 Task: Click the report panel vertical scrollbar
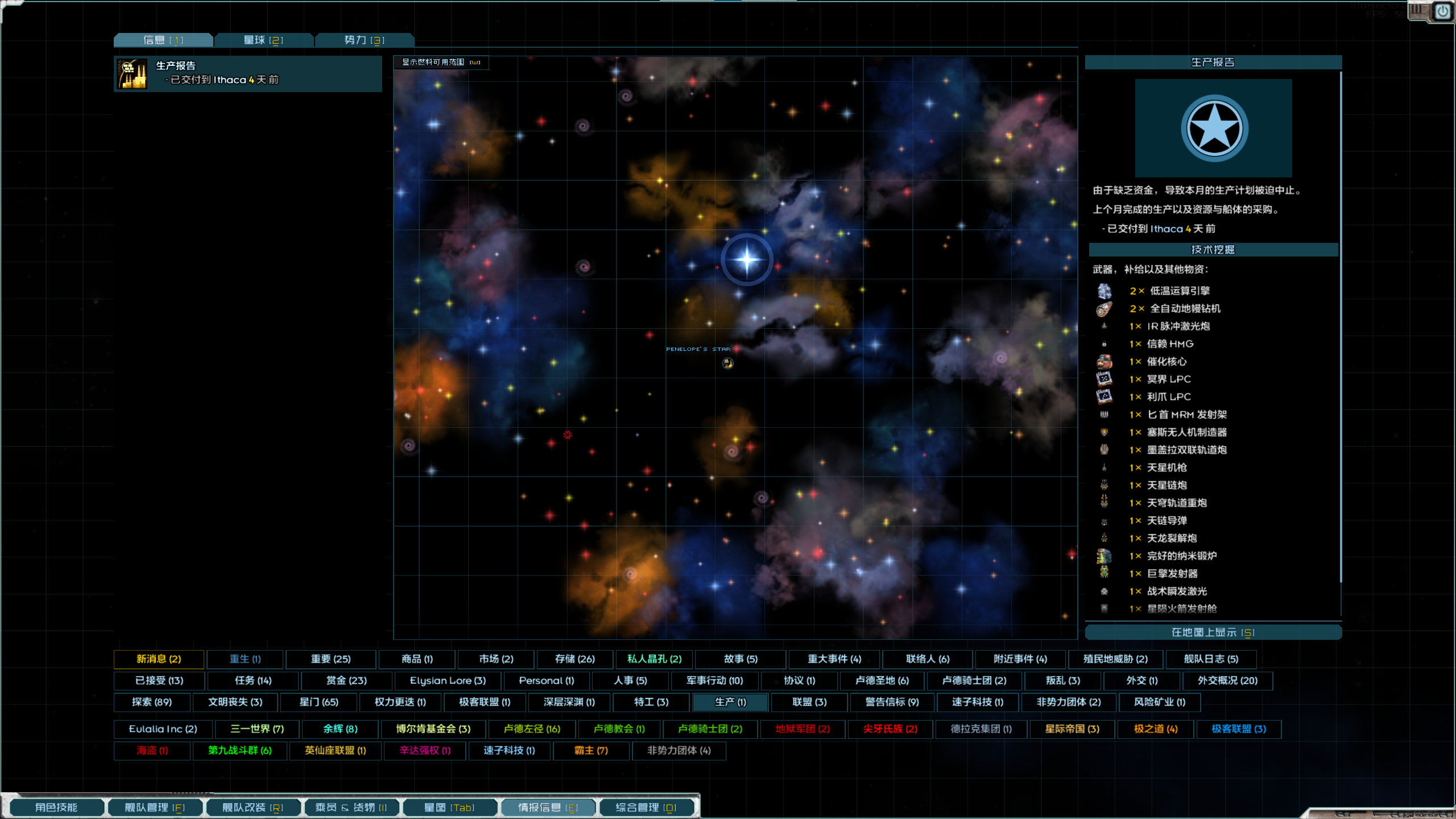click(1341, 327)
